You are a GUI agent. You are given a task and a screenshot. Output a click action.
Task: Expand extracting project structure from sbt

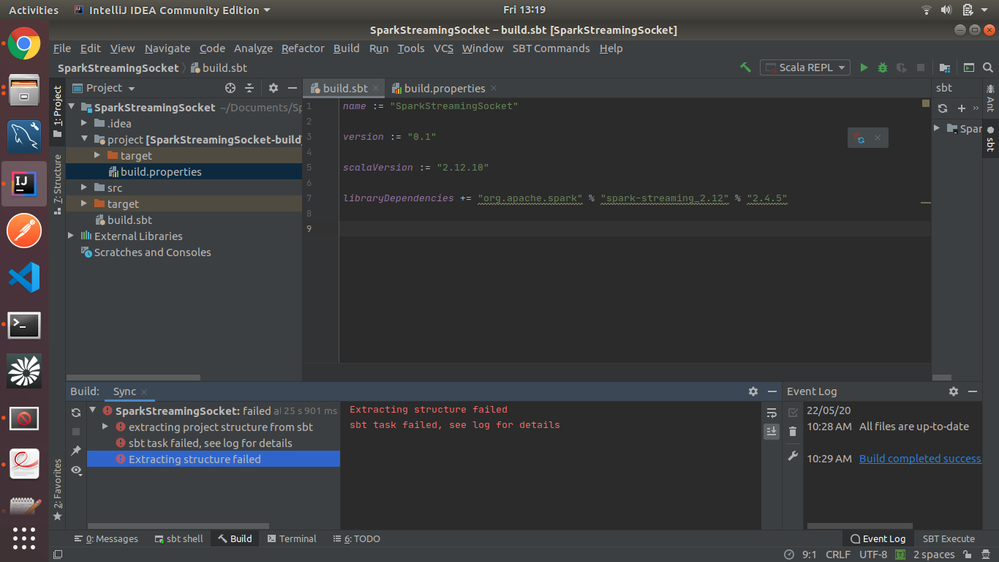coord(105,427)
